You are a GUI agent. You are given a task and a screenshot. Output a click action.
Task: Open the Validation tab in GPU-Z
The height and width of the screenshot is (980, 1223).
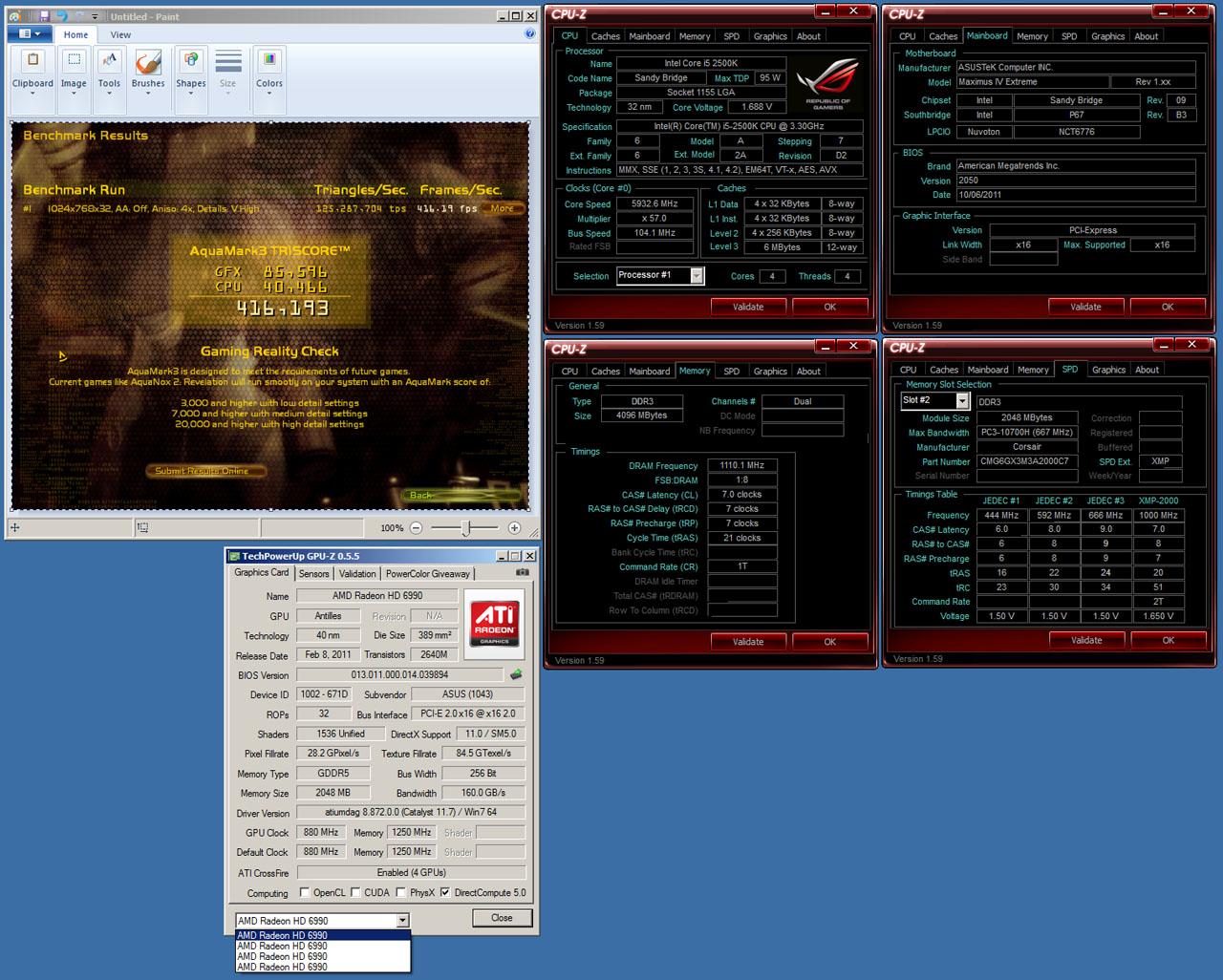[357, 574]
